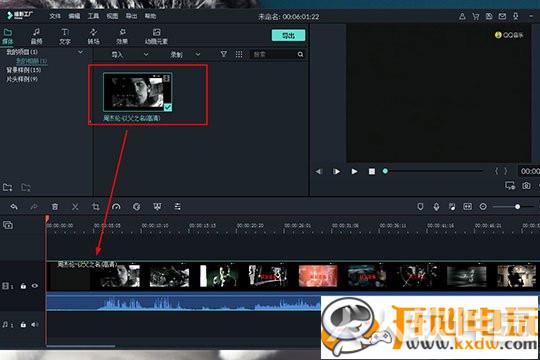Select the video clip on the timeline
Viewport: 540px width, 360px height.
pos(293,276)
